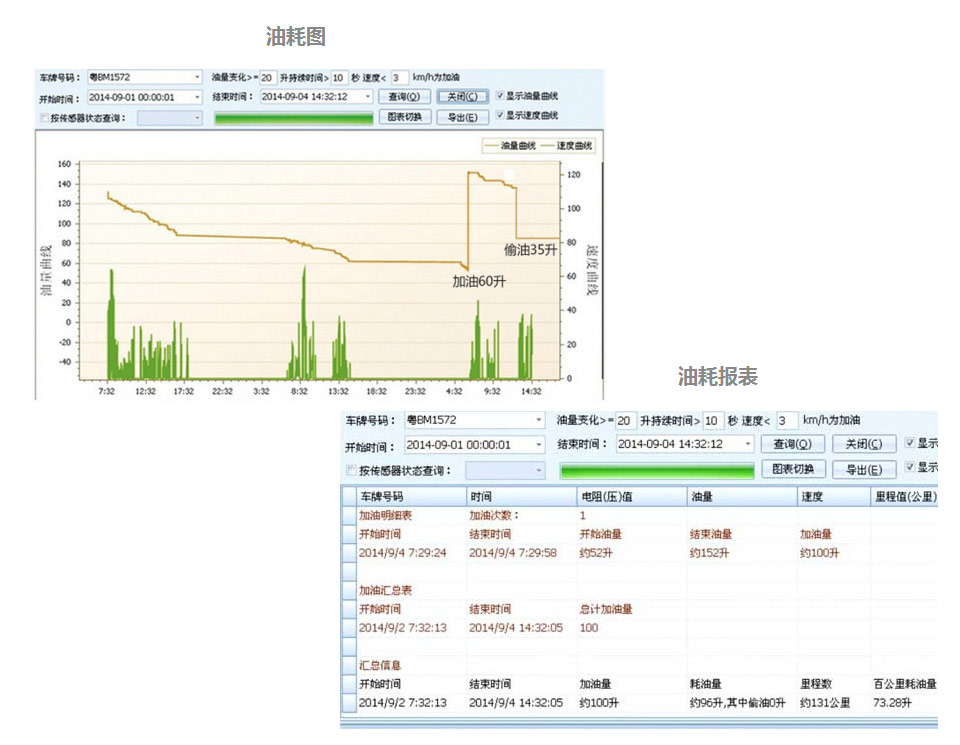Viewport: 960px width, 745px height.
Task: Click 车牌号码 column header in table
Action: tap(410, 496)
